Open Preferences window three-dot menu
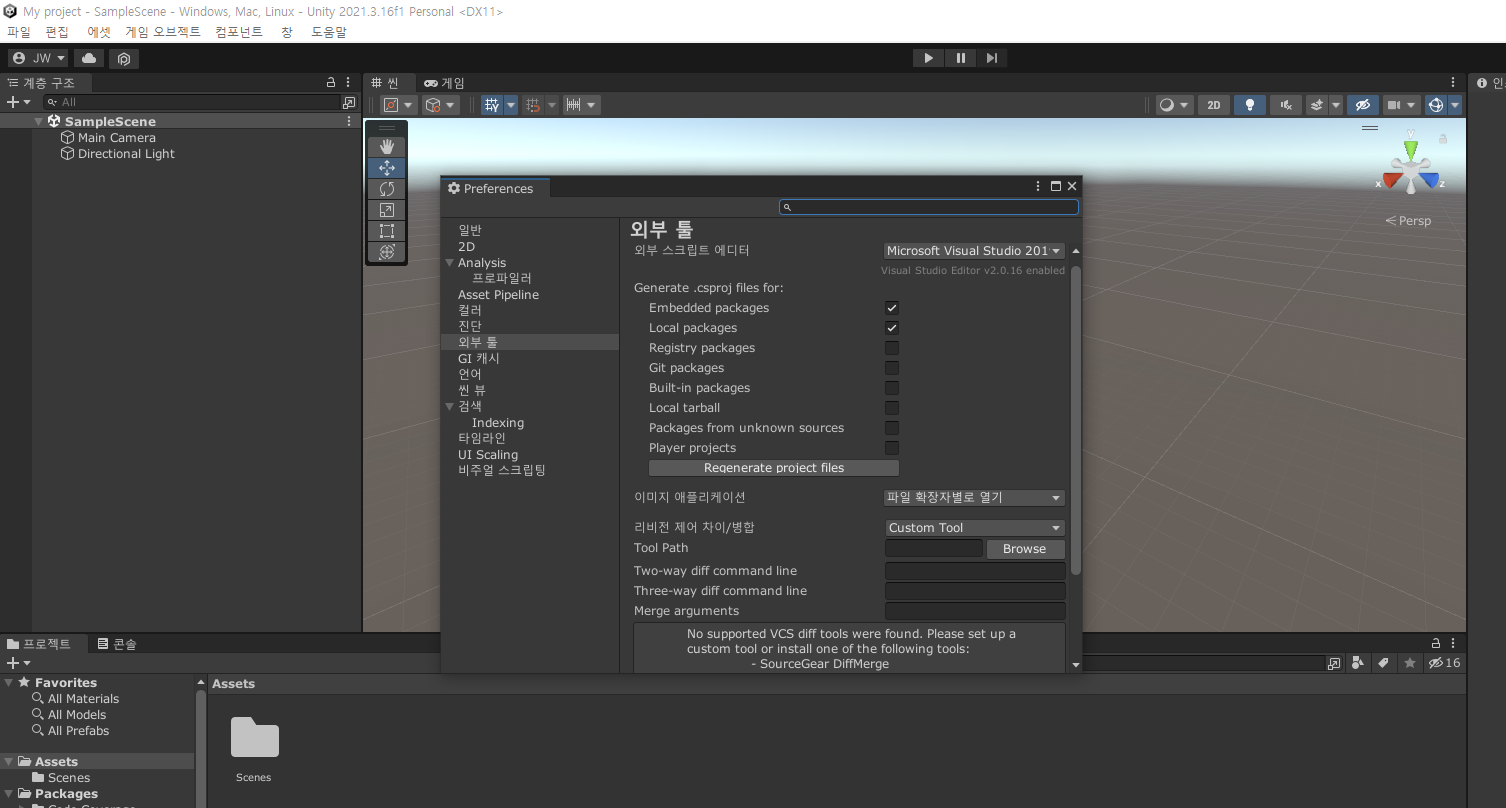The width and height of the screenshot is (1506, 808). (1038, 186)
